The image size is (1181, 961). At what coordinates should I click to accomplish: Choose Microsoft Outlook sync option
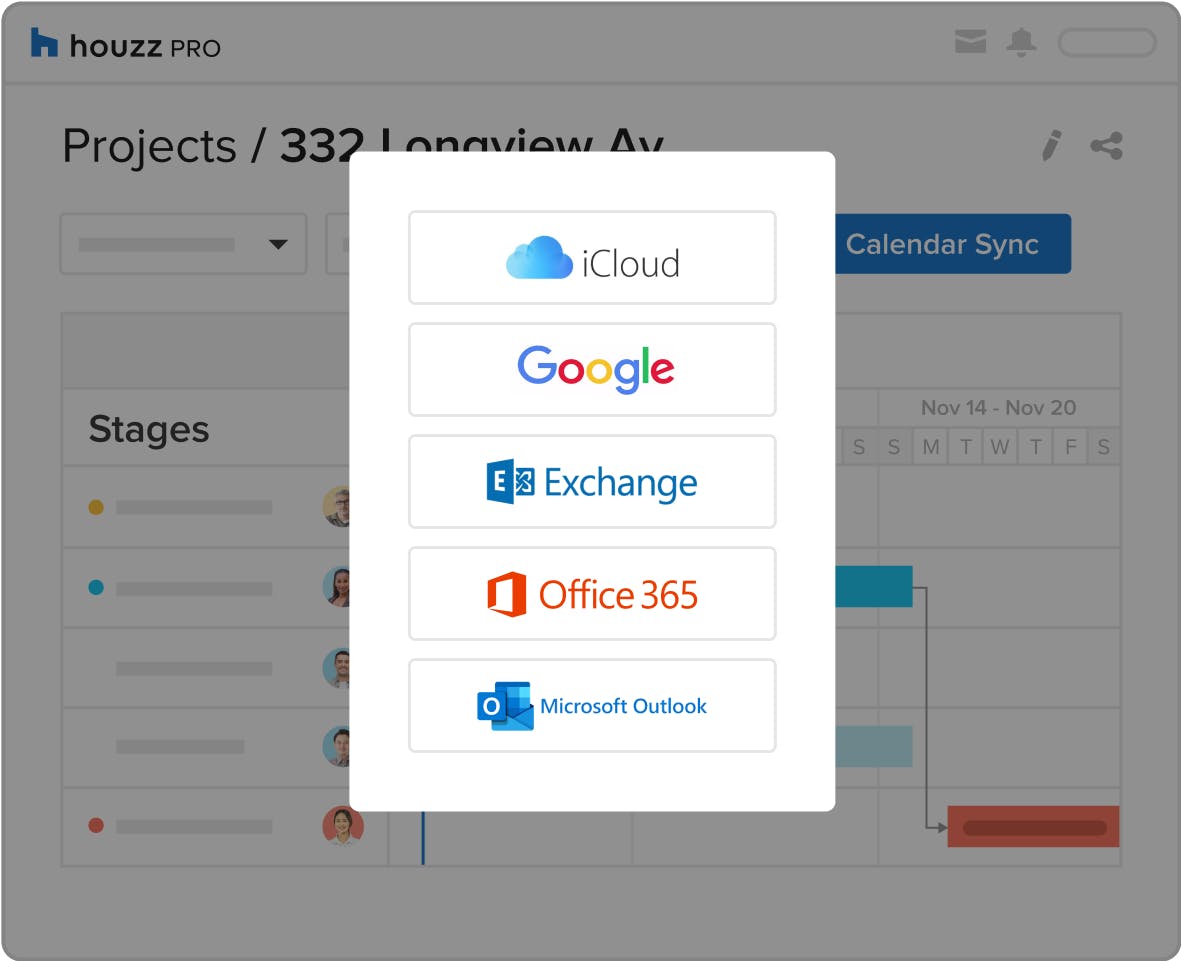(x=592, y=706)
